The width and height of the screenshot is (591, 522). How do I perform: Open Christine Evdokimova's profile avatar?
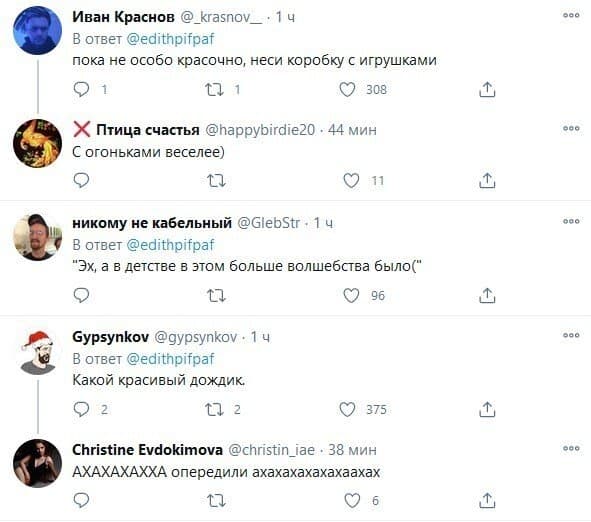(x=37, y=463)
